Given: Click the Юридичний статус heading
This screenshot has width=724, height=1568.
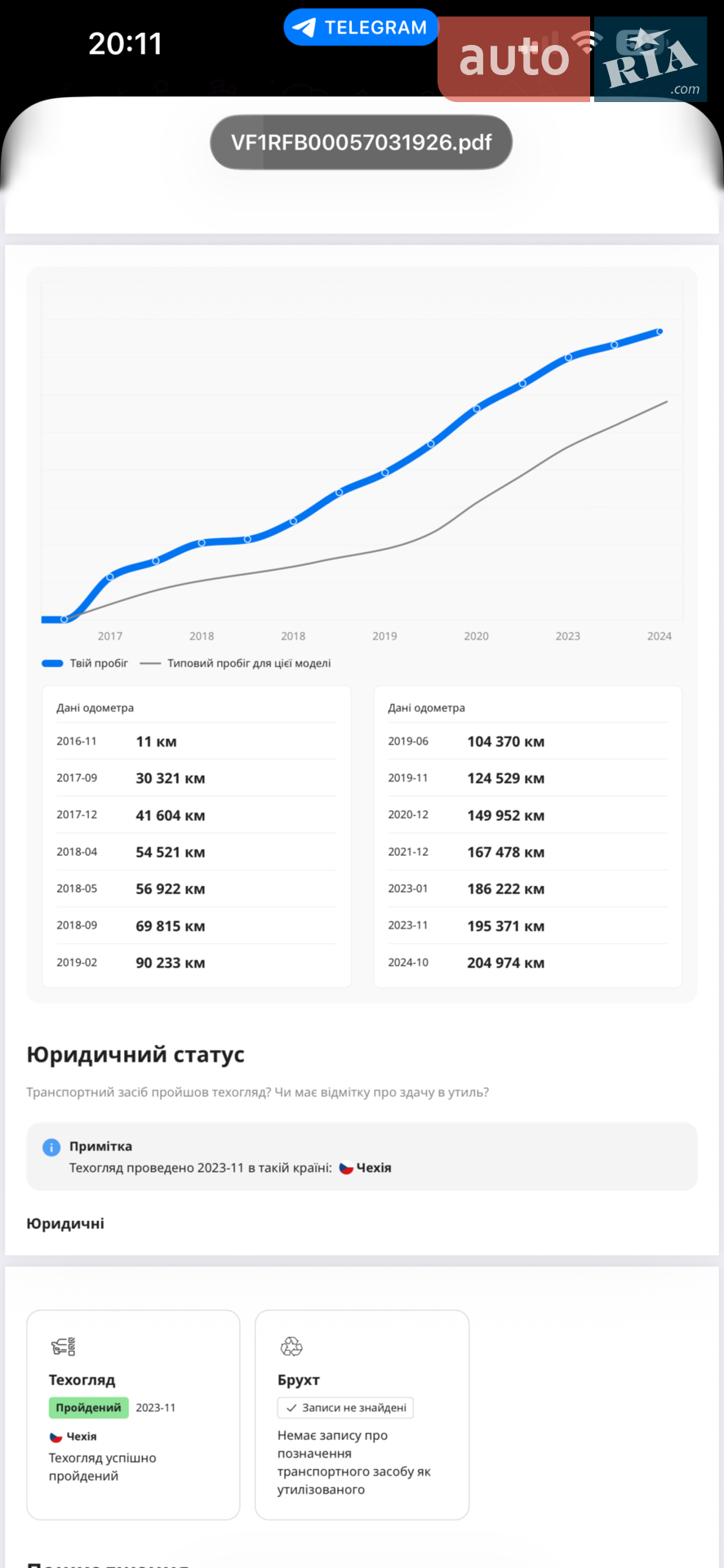Looking at the screenshot, I should 135,1054.
